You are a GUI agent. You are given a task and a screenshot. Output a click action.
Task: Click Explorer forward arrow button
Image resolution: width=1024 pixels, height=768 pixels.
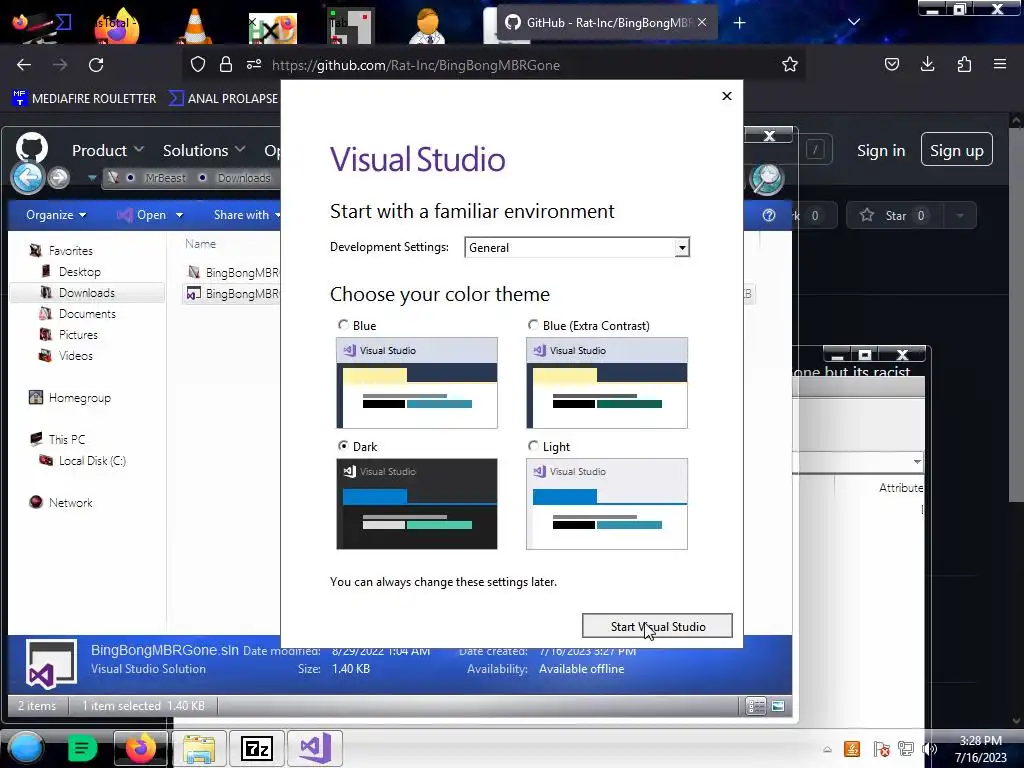59,177
